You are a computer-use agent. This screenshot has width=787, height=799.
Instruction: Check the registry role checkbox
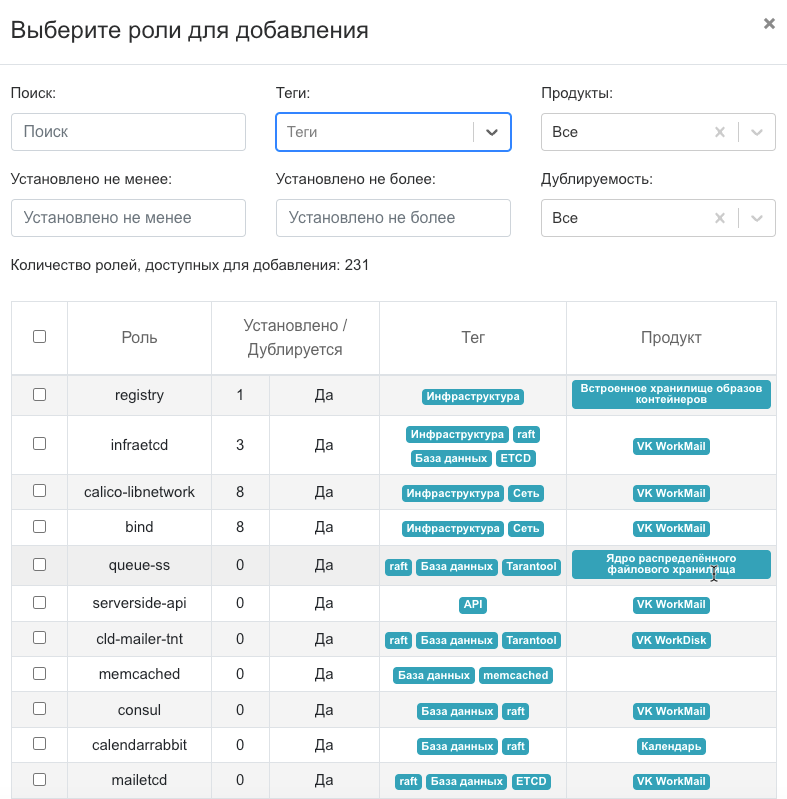point(39,395)
